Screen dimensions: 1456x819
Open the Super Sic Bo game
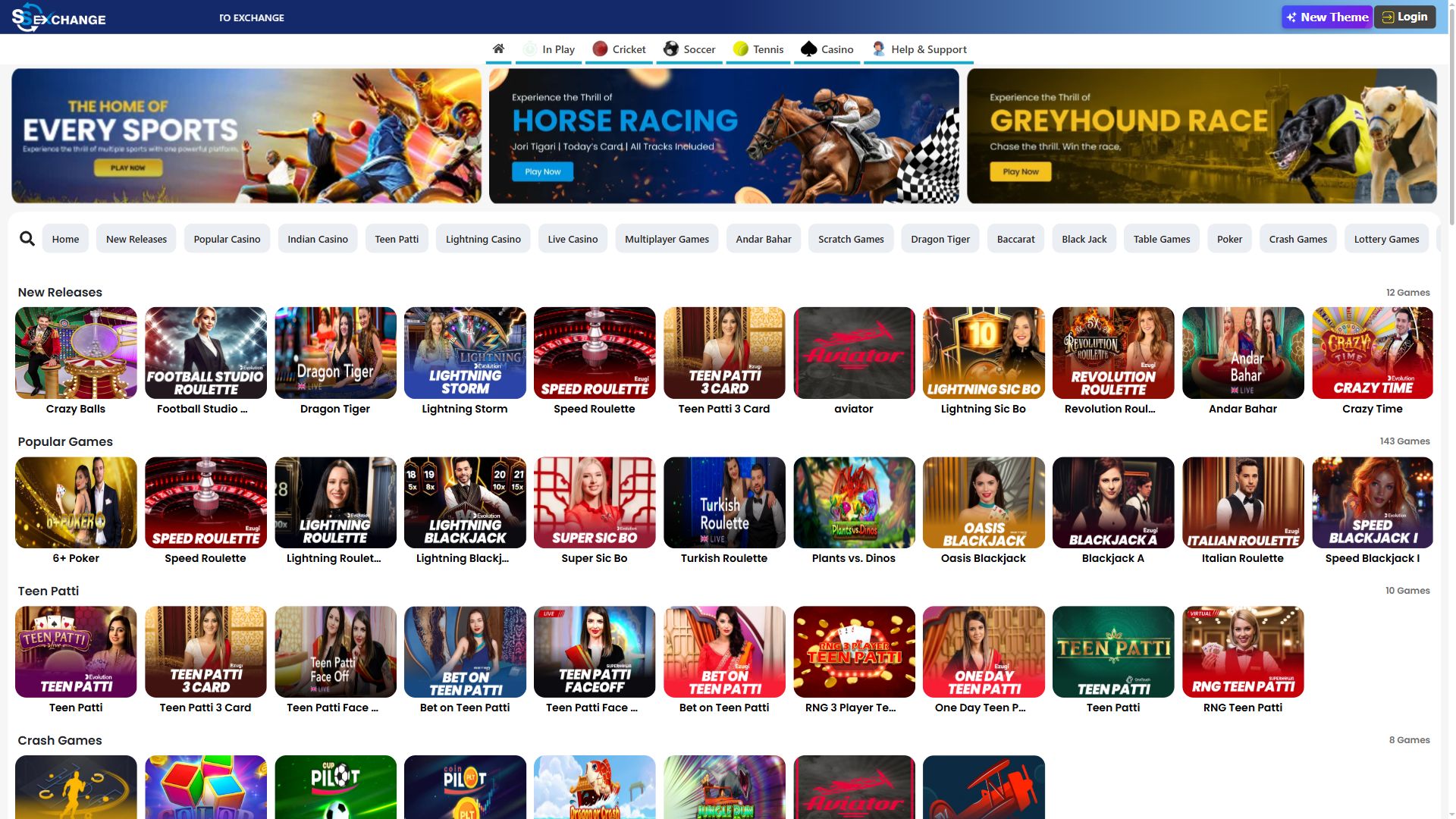tap(595, 502)
